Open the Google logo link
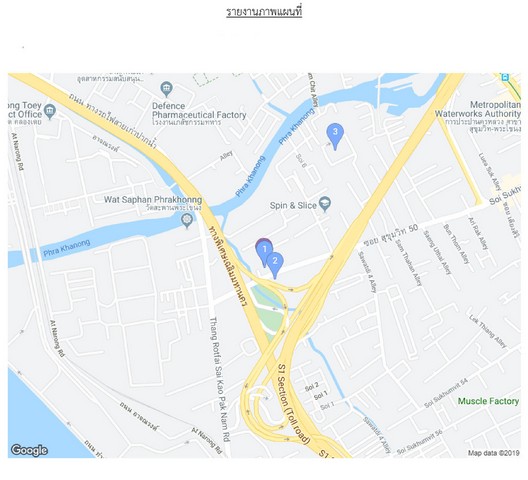Screen dimensions: 528x480 [x=29, y=450]
